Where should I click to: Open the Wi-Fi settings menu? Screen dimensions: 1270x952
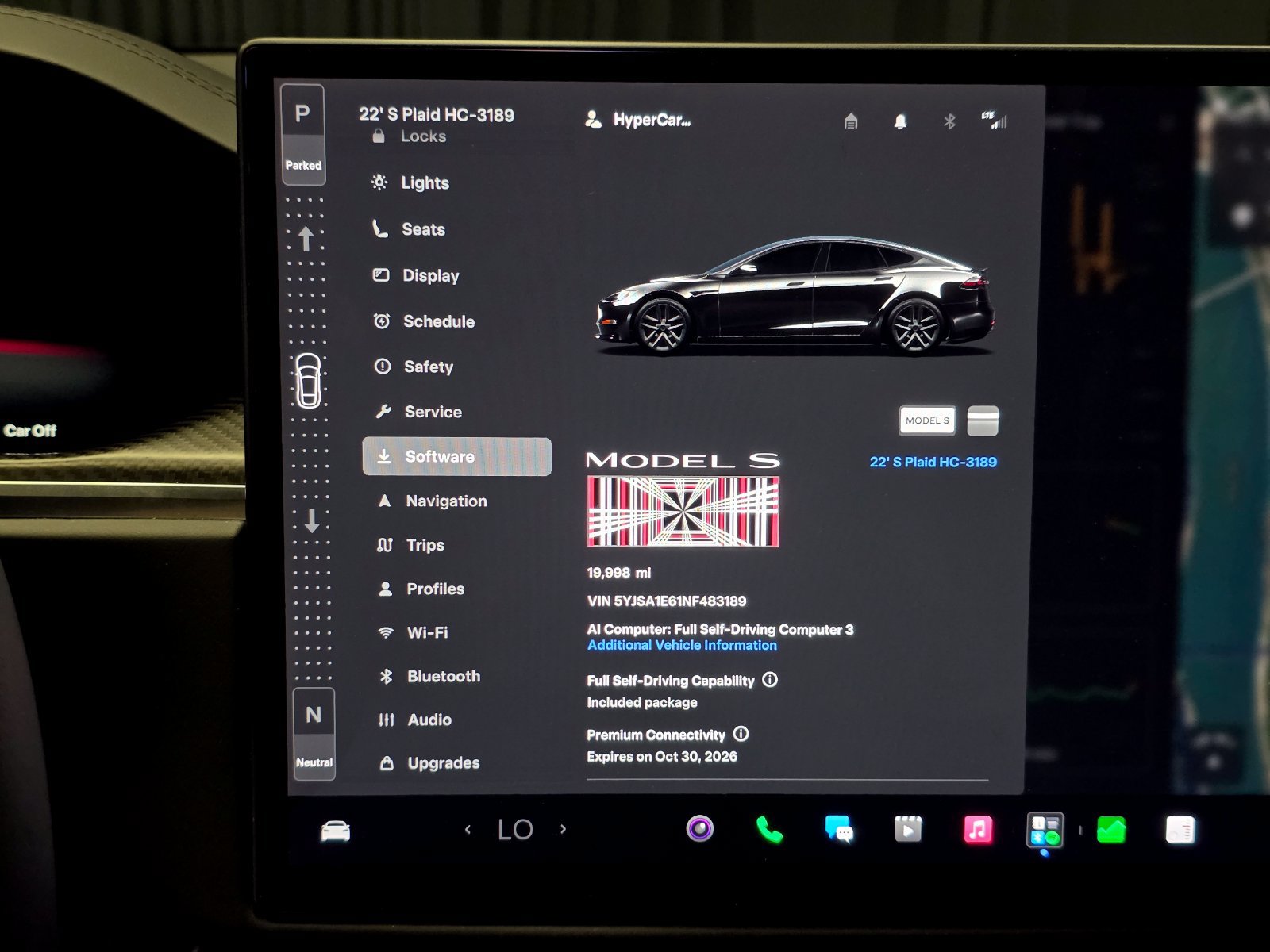pos(413,632)
